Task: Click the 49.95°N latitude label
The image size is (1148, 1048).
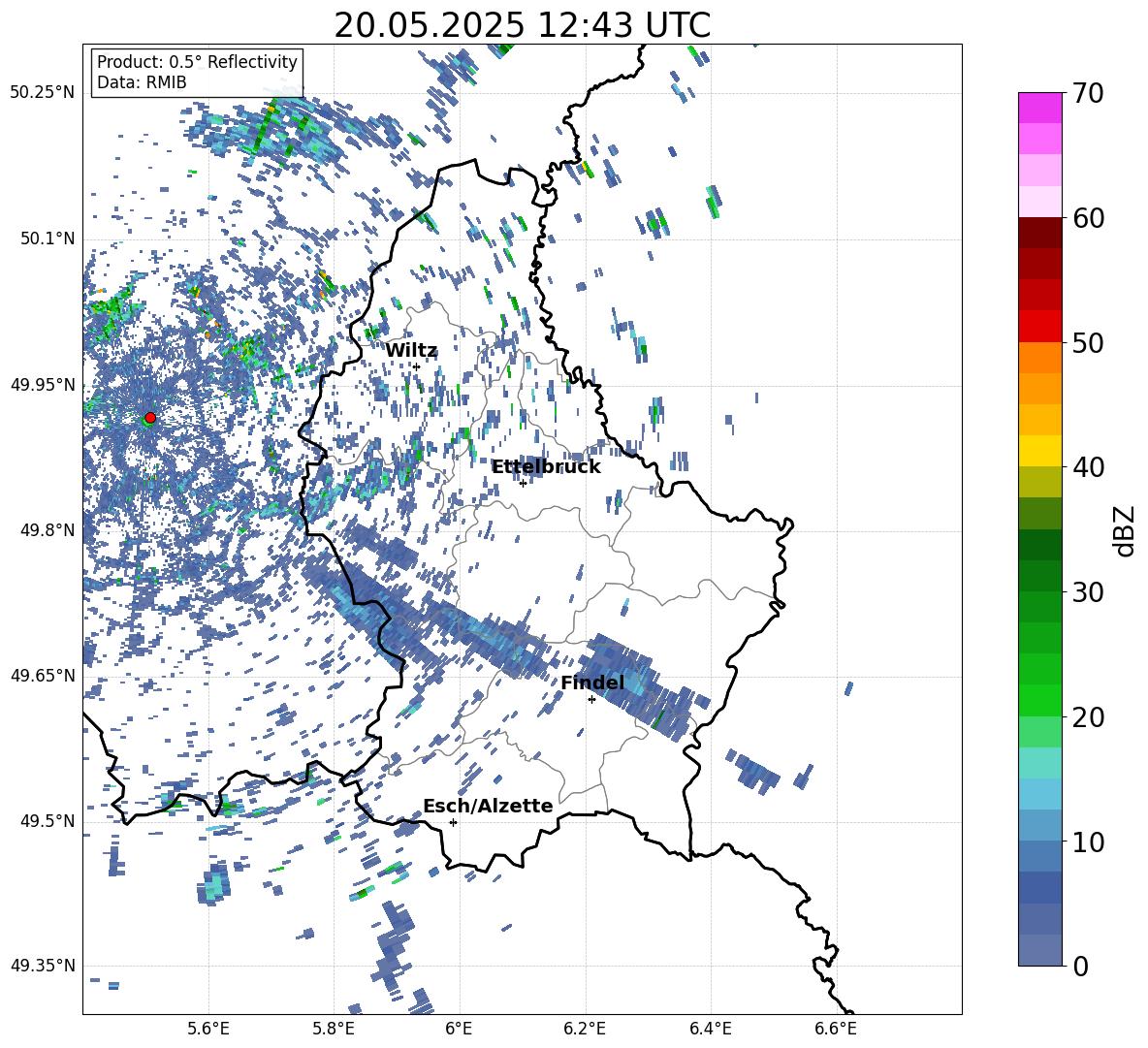Action: 43,384
